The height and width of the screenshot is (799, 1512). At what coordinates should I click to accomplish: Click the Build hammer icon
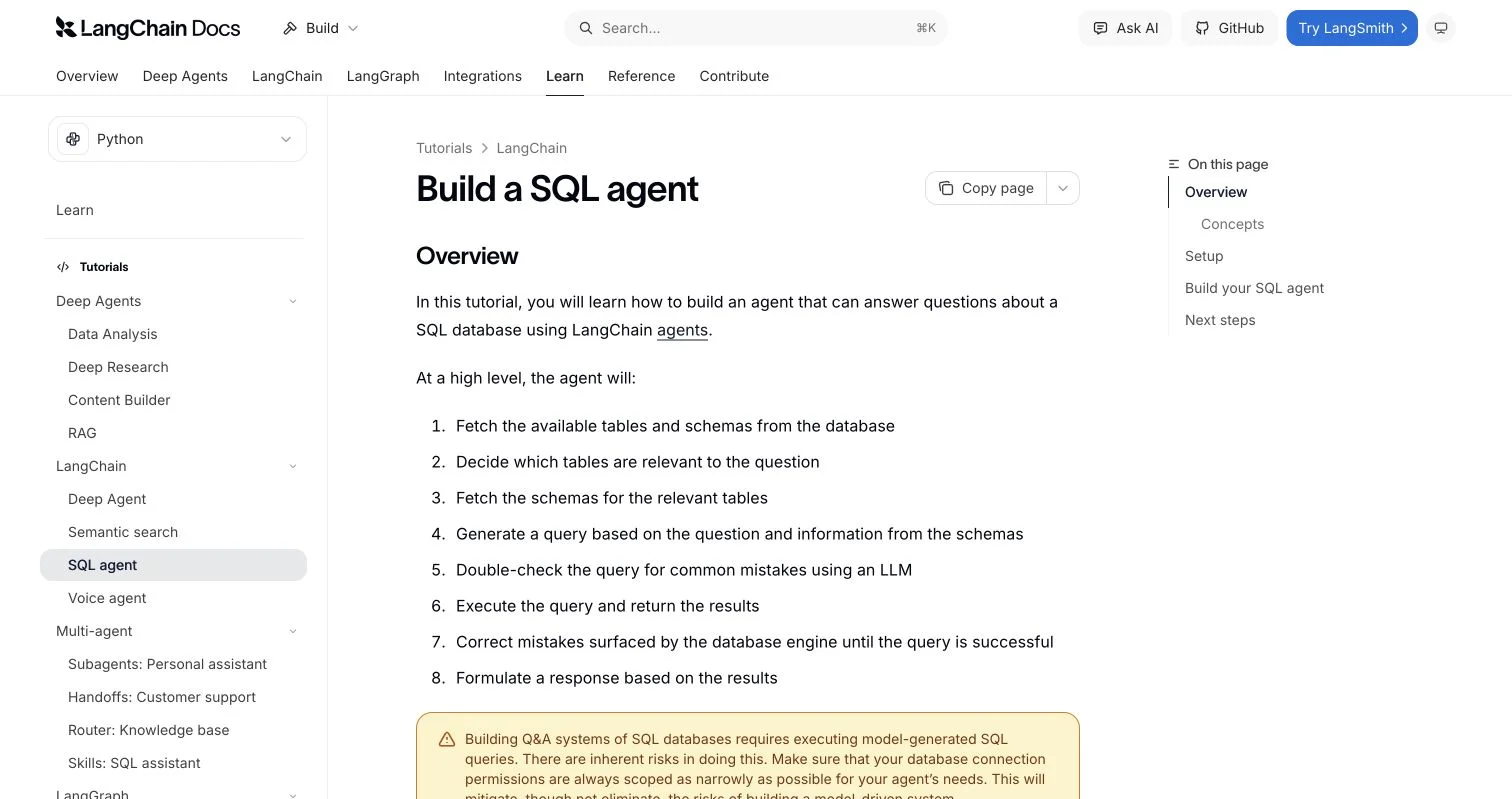coord(290,28)
